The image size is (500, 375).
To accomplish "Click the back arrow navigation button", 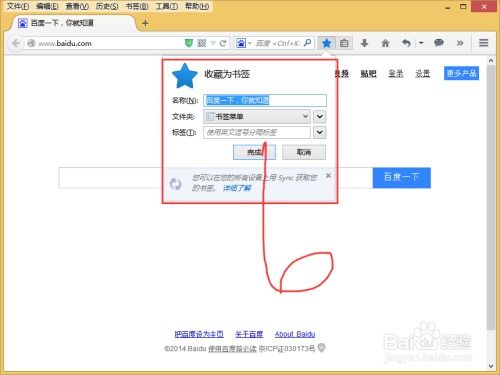I will click(16, 43).
